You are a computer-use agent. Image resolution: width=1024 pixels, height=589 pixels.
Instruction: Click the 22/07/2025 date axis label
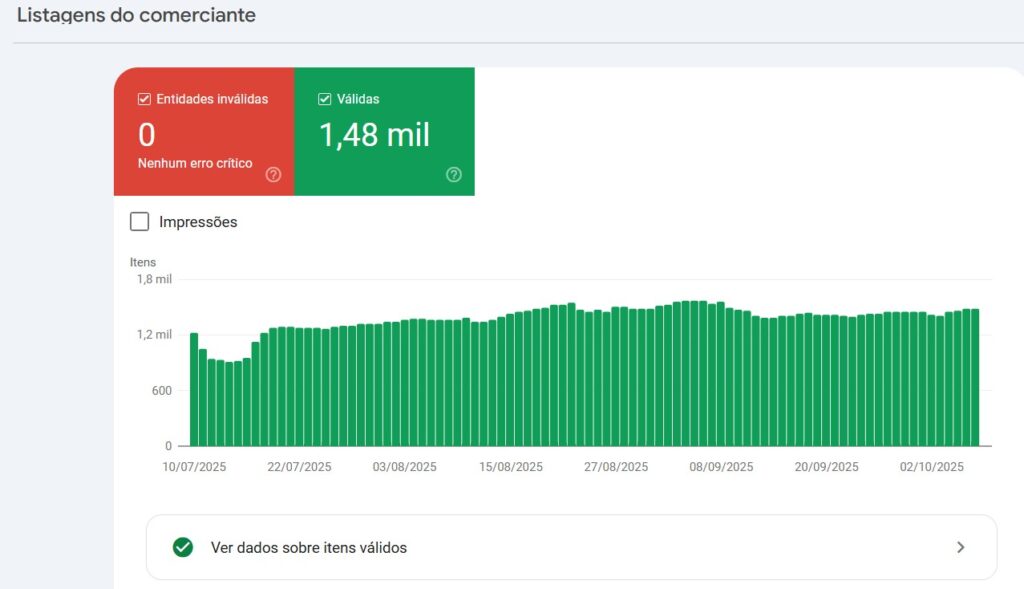(299, 467)
